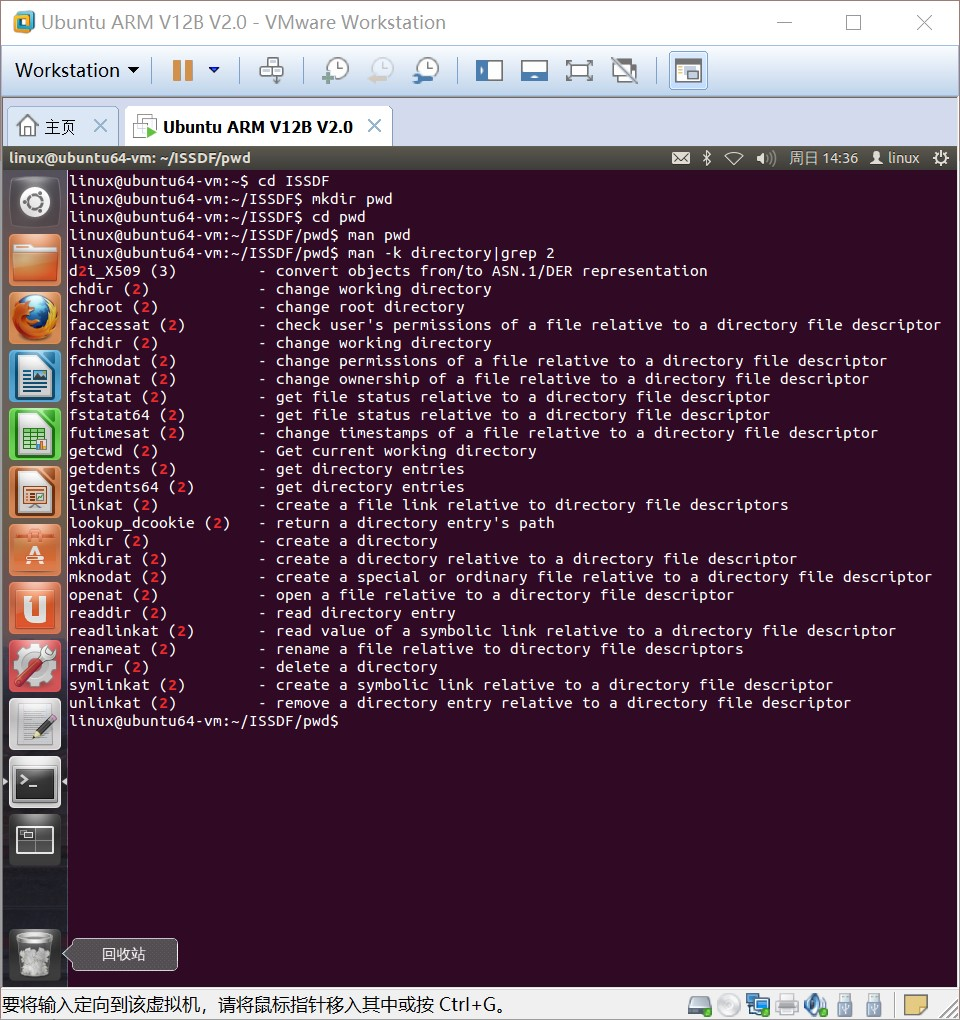
Task: Click the hard disk status icon
Action: [x=699, y=1005]
